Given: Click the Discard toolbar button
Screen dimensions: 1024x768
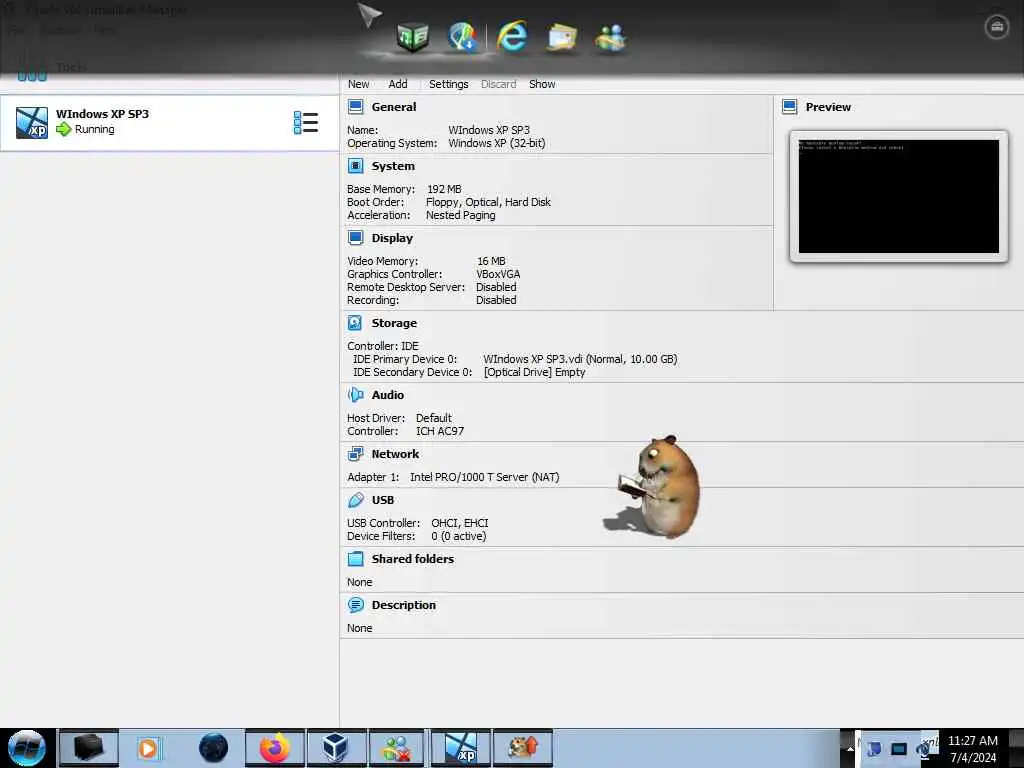Looking at the screenshot, I should (498, 84).
